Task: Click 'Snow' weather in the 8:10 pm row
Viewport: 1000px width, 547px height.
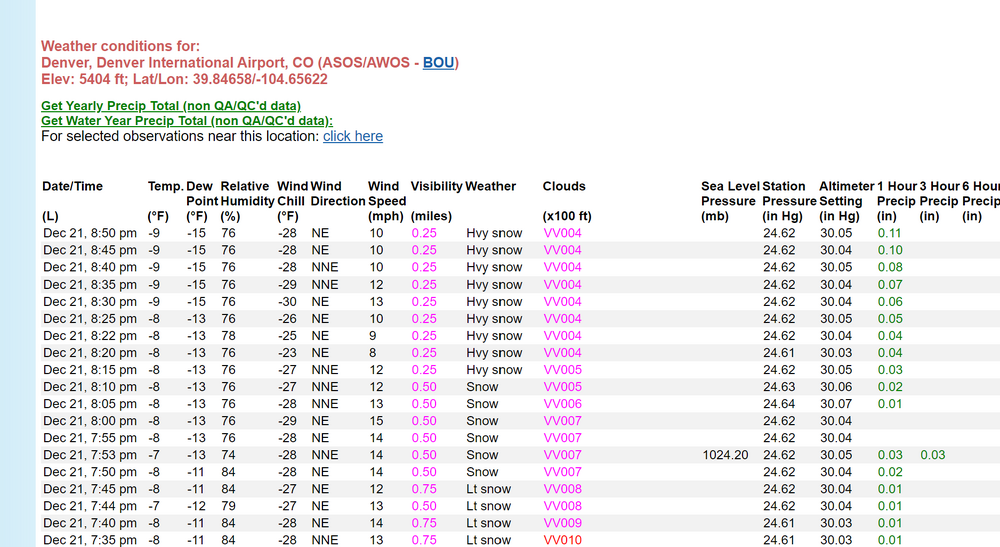Action: coord(482,387)
